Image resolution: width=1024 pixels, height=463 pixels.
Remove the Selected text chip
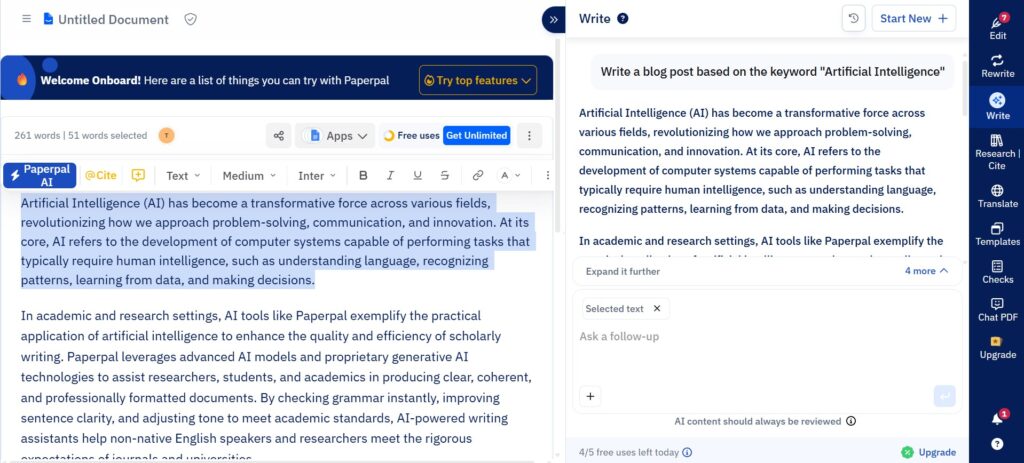657,309
